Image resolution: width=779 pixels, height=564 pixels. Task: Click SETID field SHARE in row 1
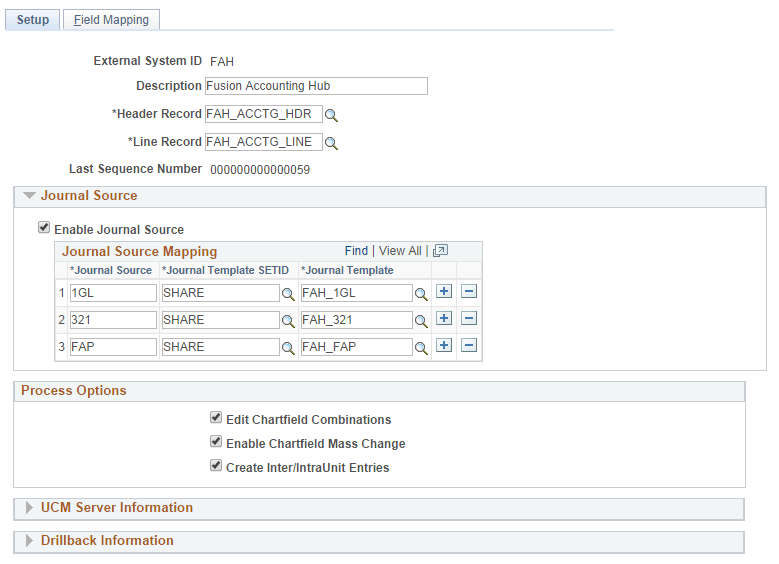221,293
